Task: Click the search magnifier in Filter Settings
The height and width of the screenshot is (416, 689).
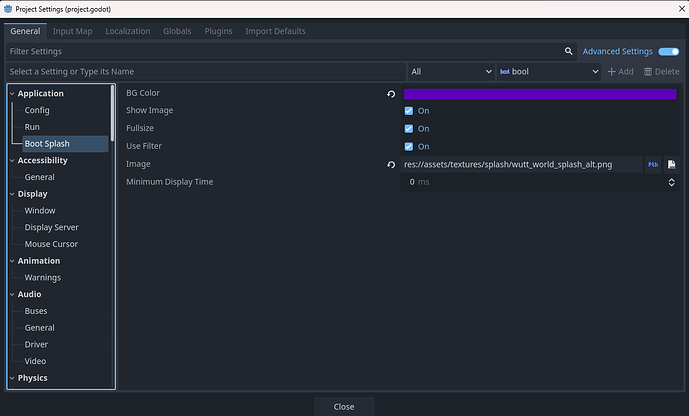Action: [569, 51]
